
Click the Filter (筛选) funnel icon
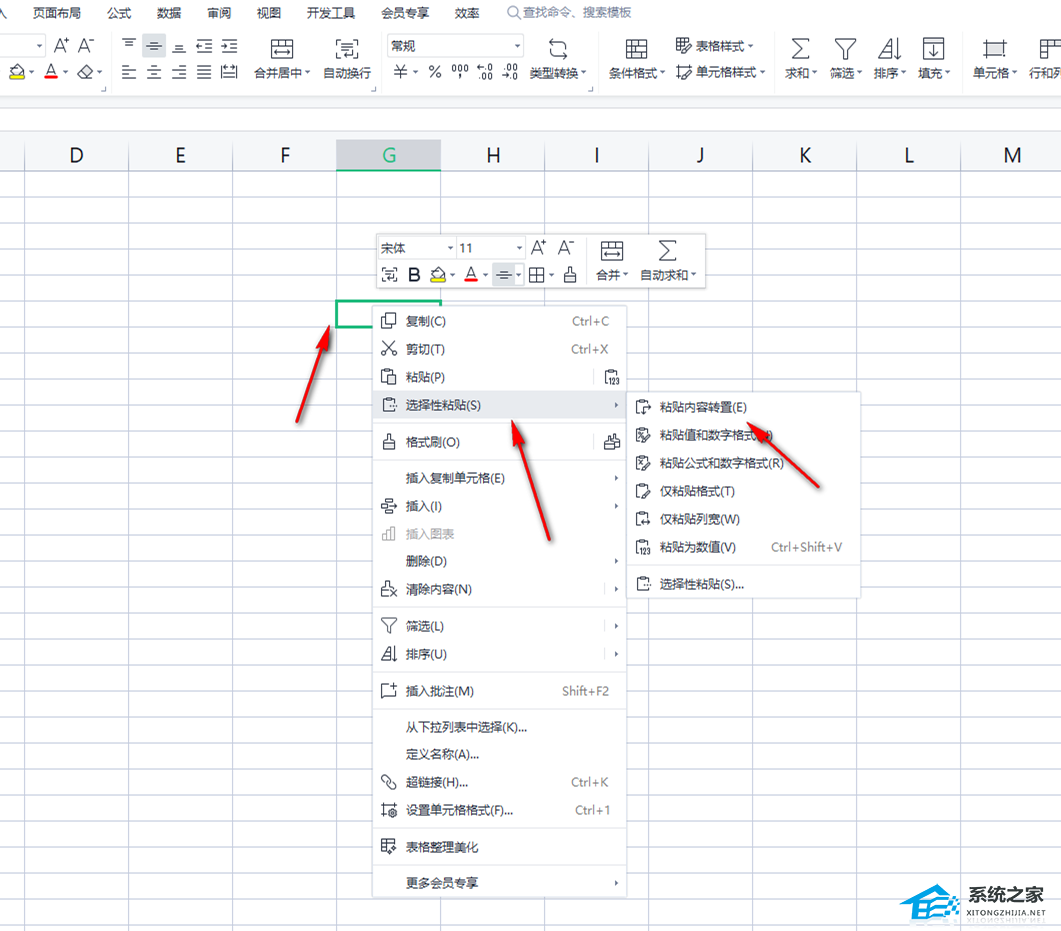(x=845, y=49)
